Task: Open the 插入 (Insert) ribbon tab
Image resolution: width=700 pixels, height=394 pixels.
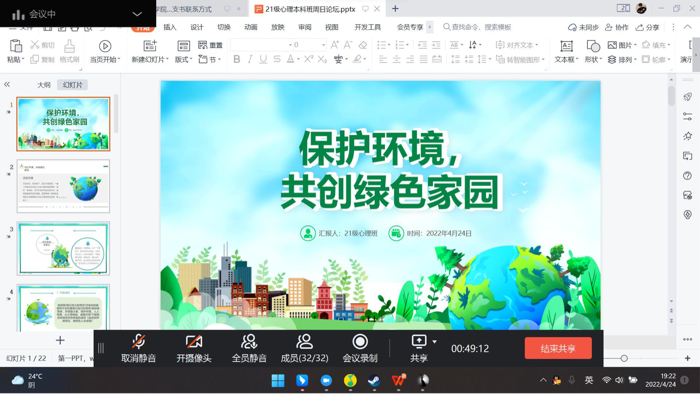Action: click(170, 27)
